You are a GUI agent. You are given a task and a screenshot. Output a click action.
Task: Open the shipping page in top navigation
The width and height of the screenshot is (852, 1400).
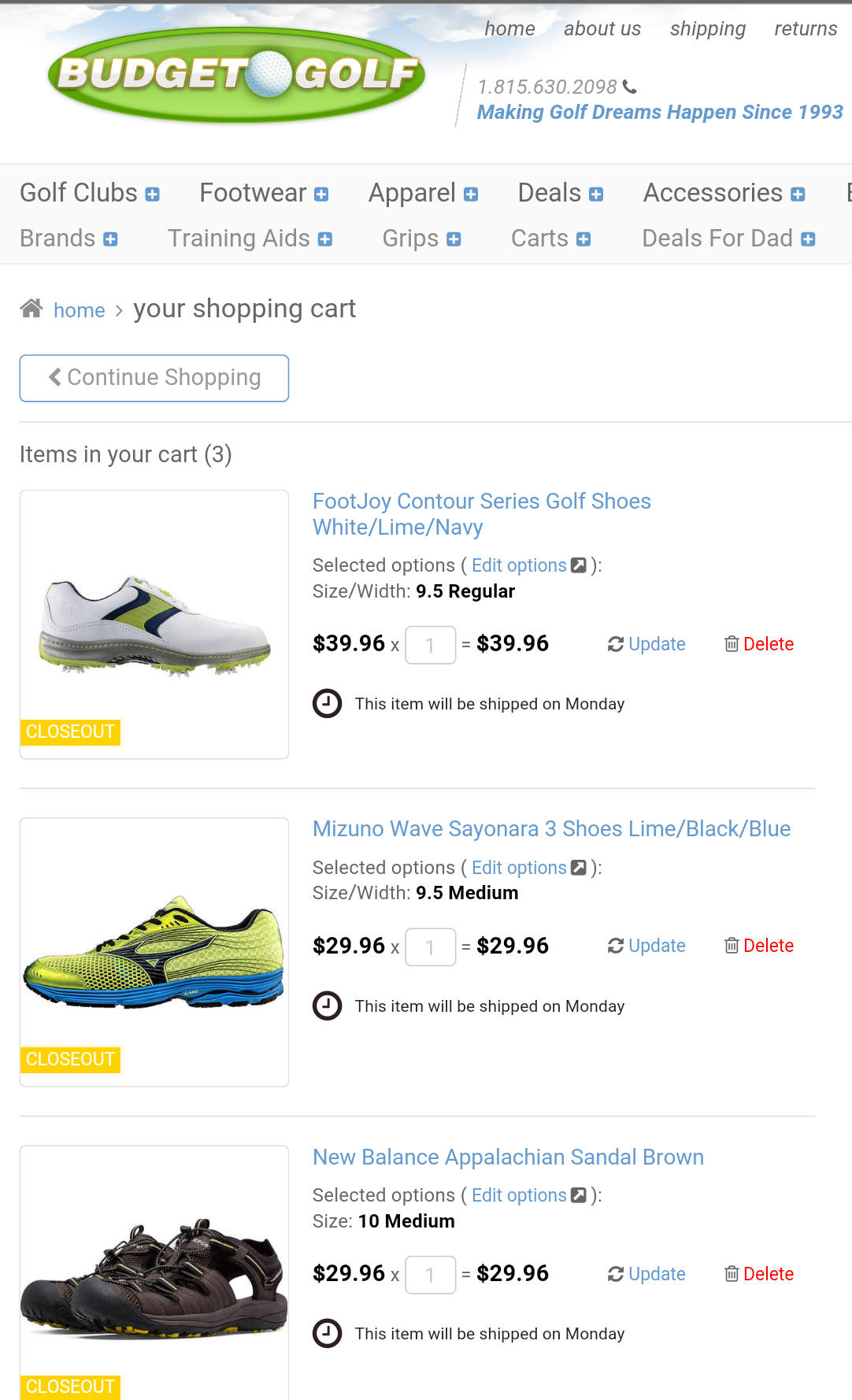[707, 29]
